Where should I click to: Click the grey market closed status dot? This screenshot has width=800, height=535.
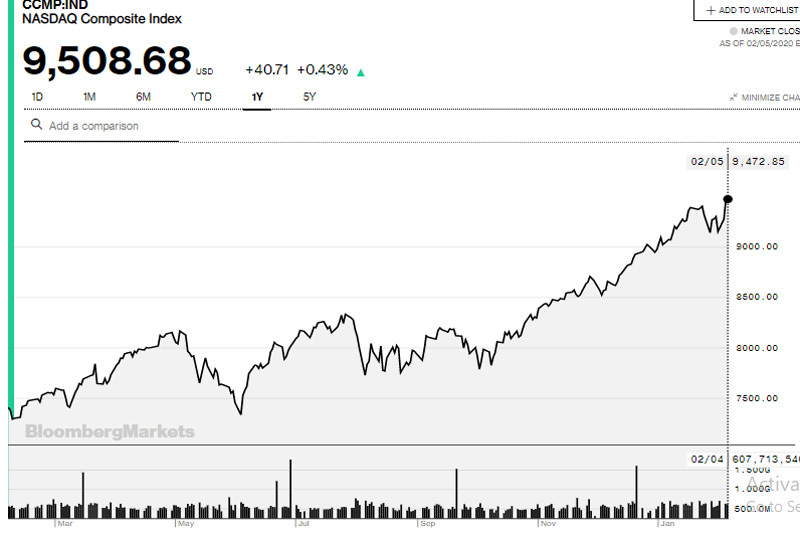pos(733,31)
